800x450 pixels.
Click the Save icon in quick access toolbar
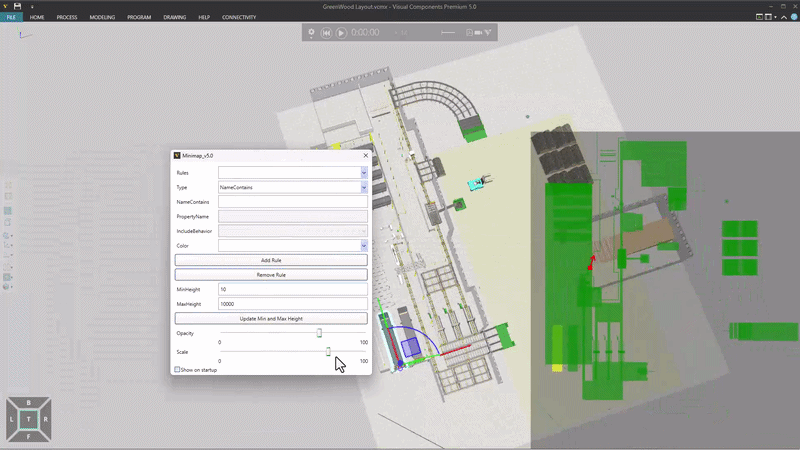18,6
